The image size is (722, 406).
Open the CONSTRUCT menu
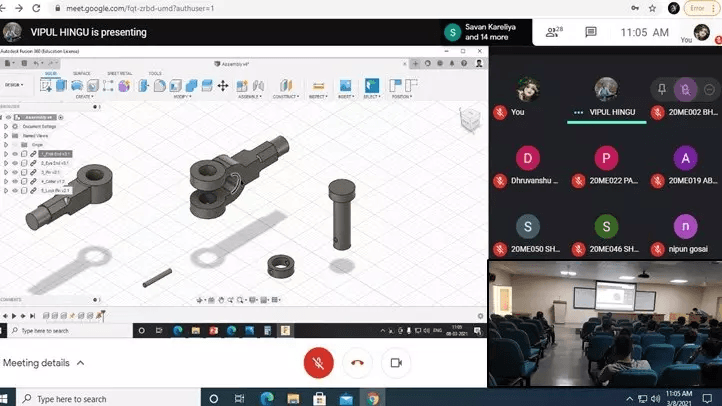(286, 97)
